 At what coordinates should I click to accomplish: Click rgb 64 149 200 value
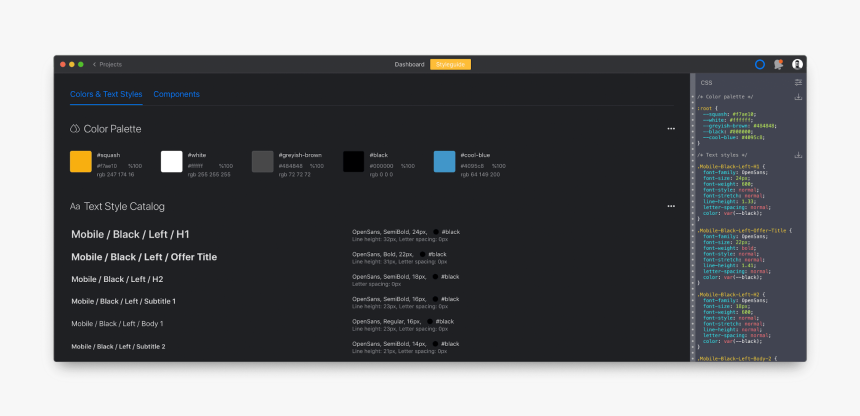tap(480, 175)
